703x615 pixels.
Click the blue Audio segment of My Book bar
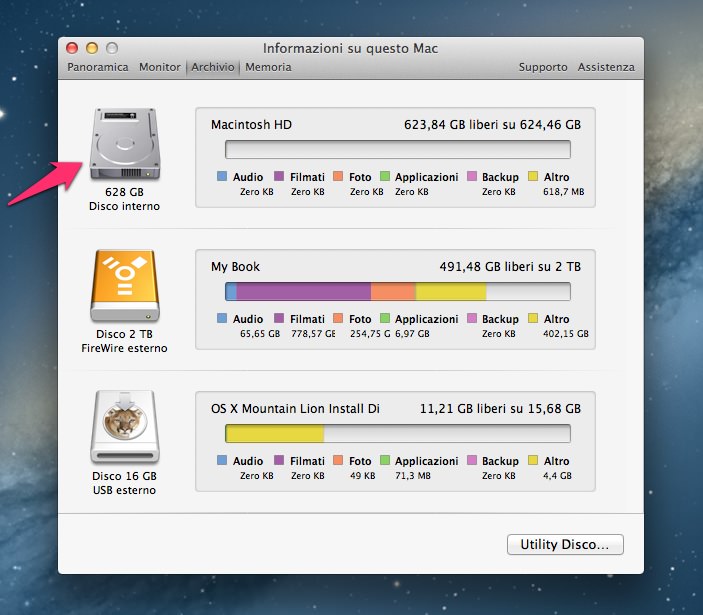tap(231, 291)
